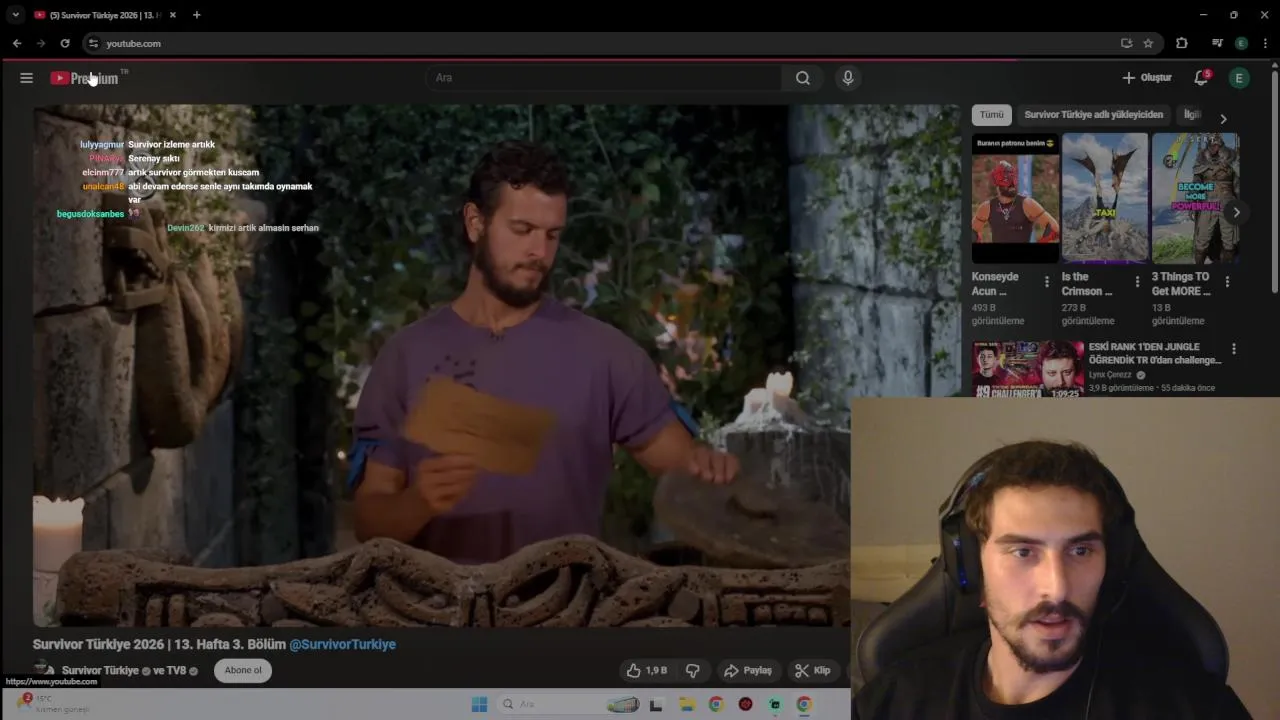Open Chrome three-dot menu
The height and width of the screenshot is (720, 1280).
point(1266,43)
